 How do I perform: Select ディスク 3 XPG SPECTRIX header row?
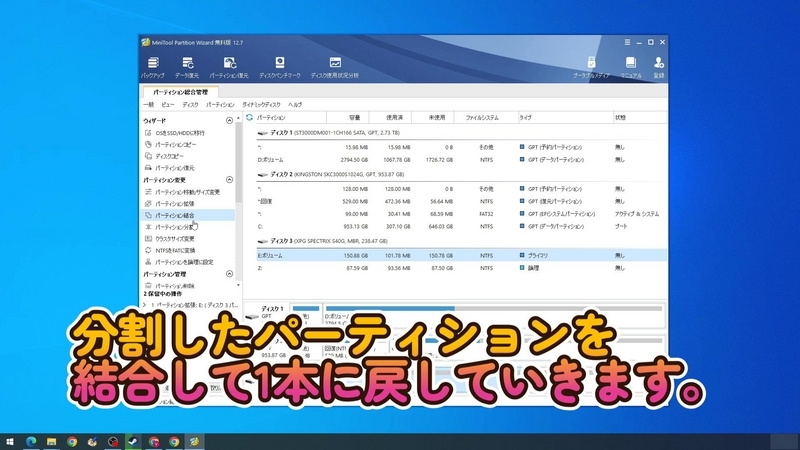click(x=461, y=241)
